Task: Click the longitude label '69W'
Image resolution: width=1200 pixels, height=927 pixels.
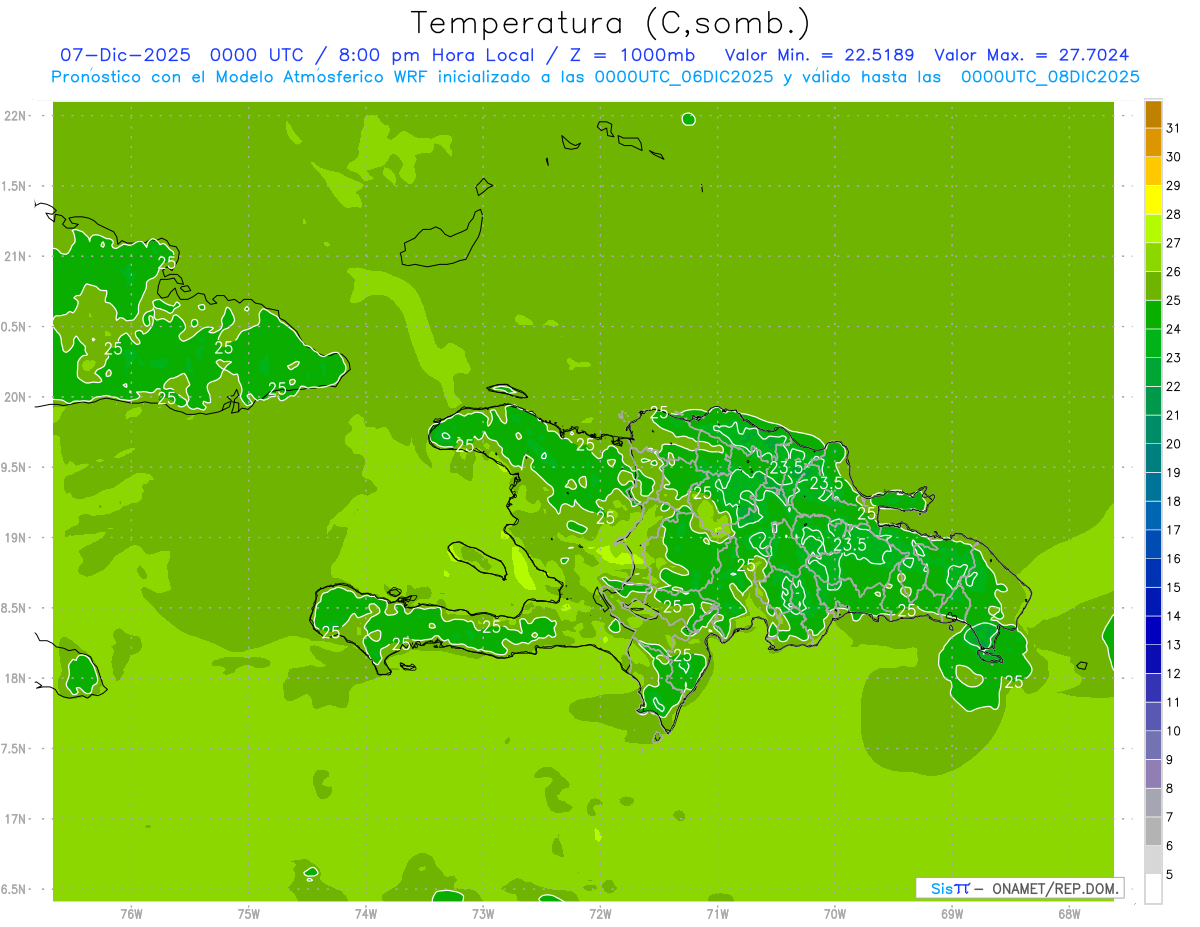Action: (952, 914)
